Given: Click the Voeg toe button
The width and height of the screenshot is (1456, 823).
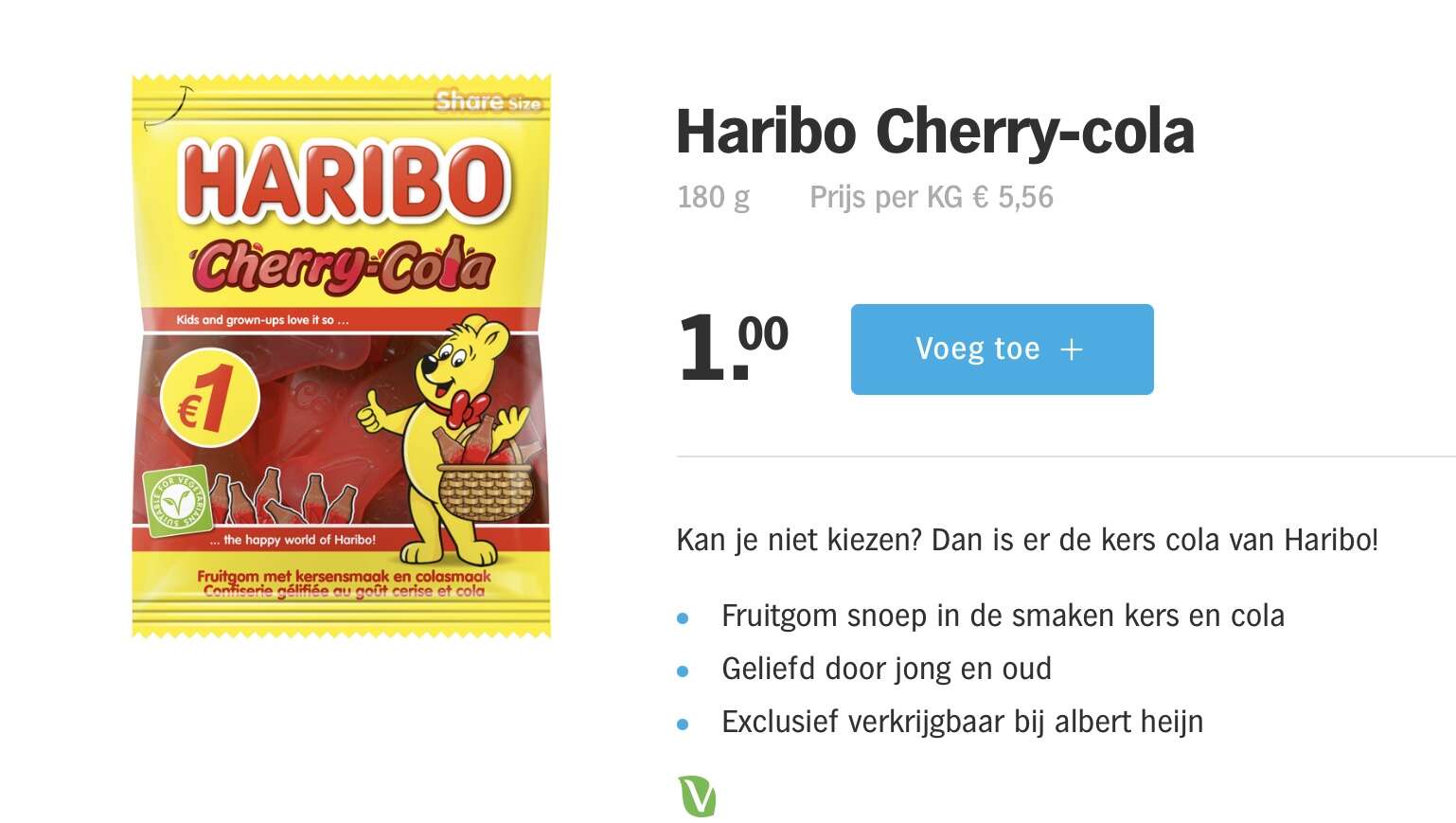Looking at the screenshot, I should [1002, 349].
